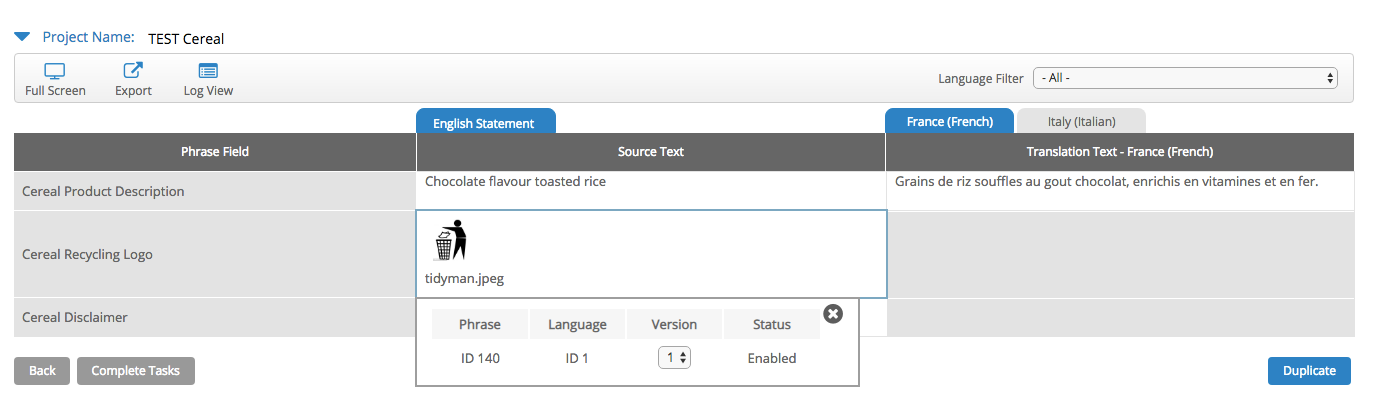Open the Language Filter dropdown

1185,77
